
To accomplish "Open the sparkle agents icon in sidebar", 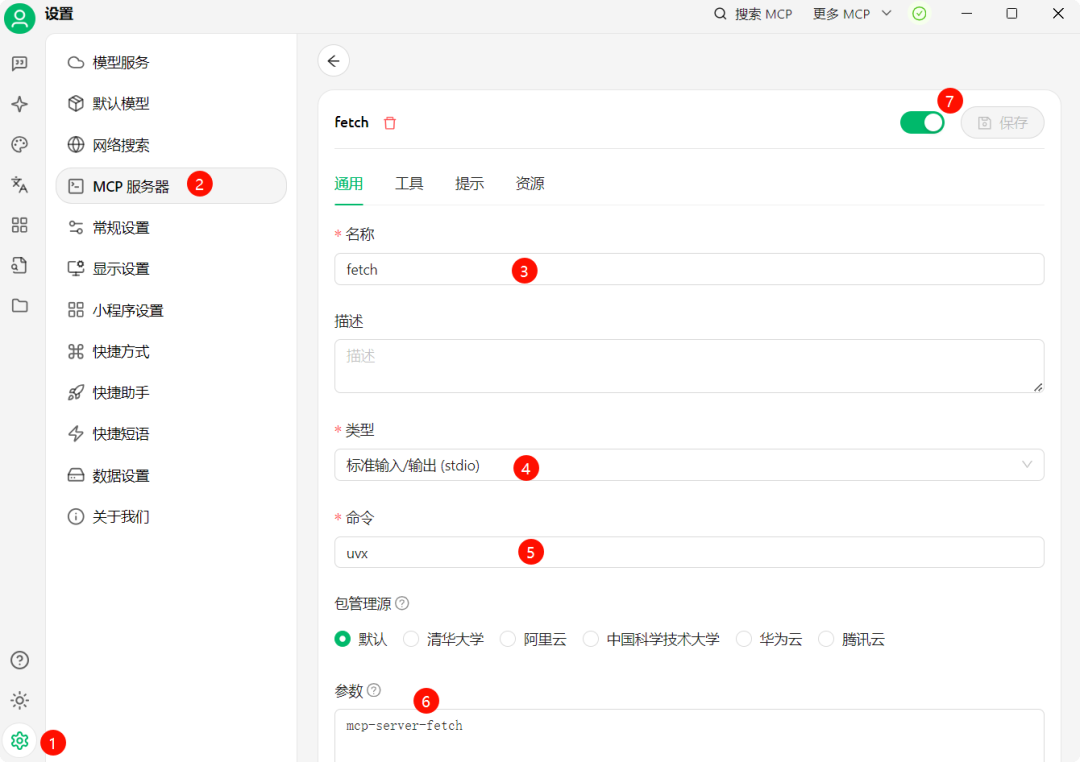I will [x=19, y=104].
